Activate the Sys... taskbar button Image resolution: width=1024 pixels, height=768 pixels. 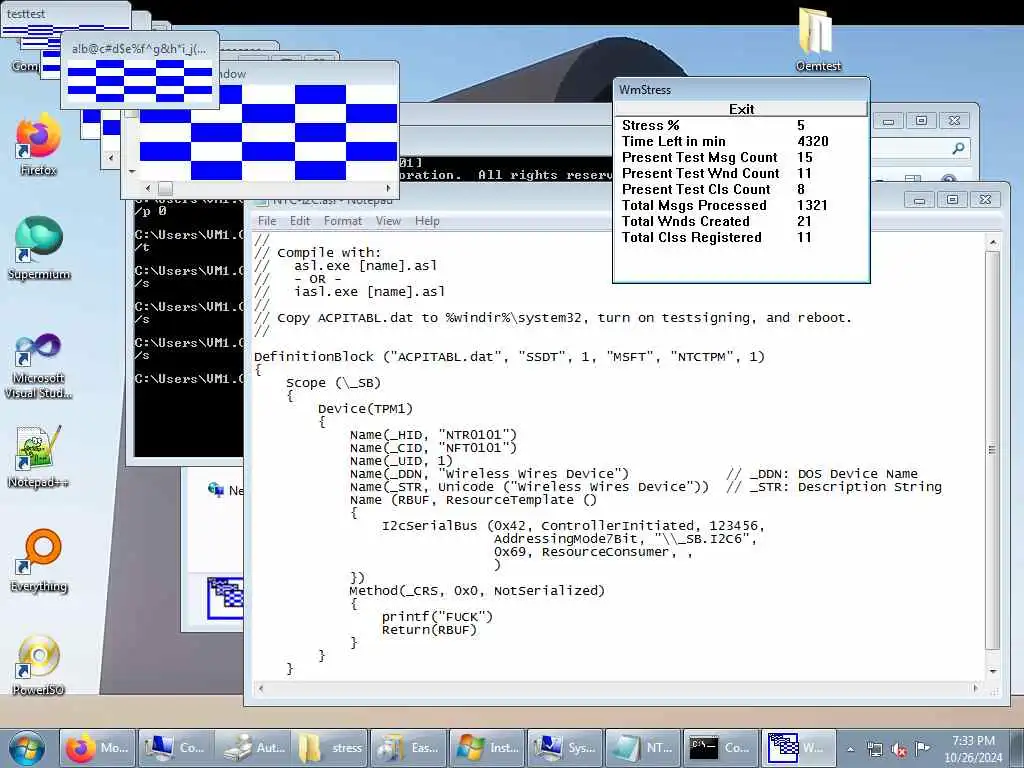pyautogui.click(x=565, y=748)
